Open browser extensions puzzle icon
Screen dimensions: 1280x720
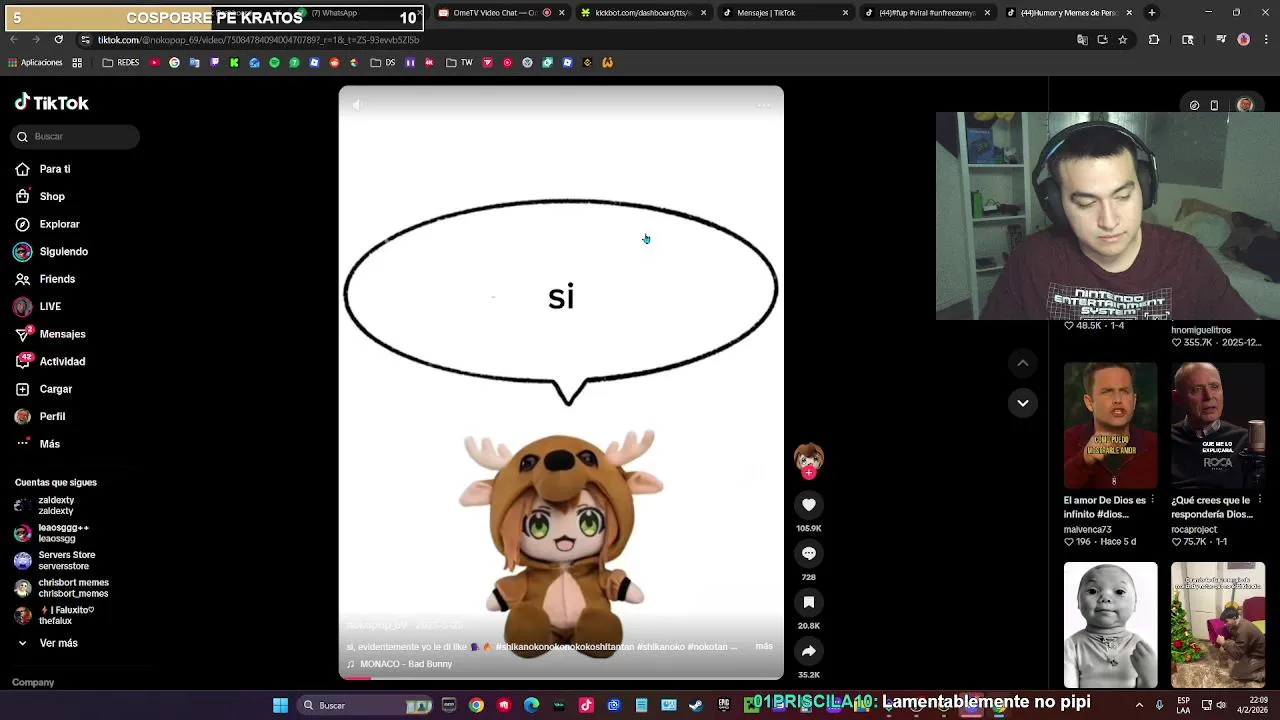coord(1154,40)
